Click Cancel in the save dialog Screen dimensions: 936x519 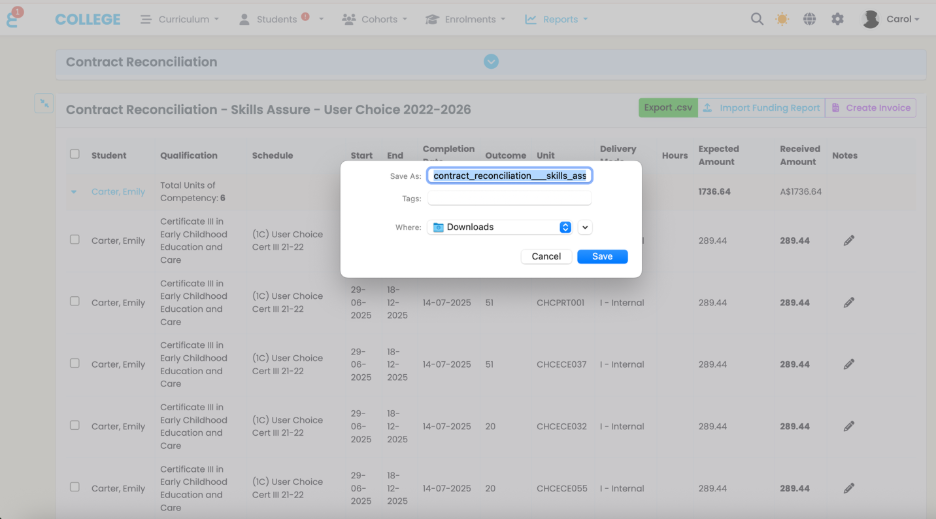tap(546, 257)
